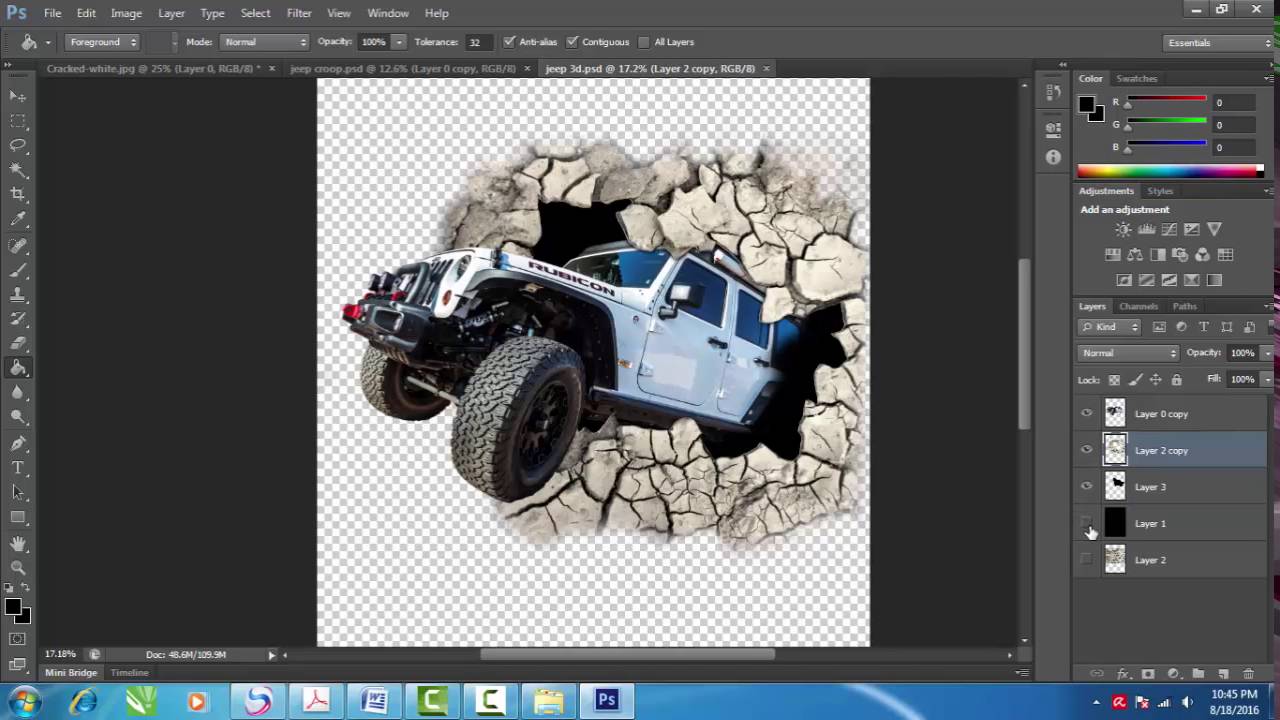Select the Rectangular Marquee tool
The image size is (1280, 720).
[18, 120]
